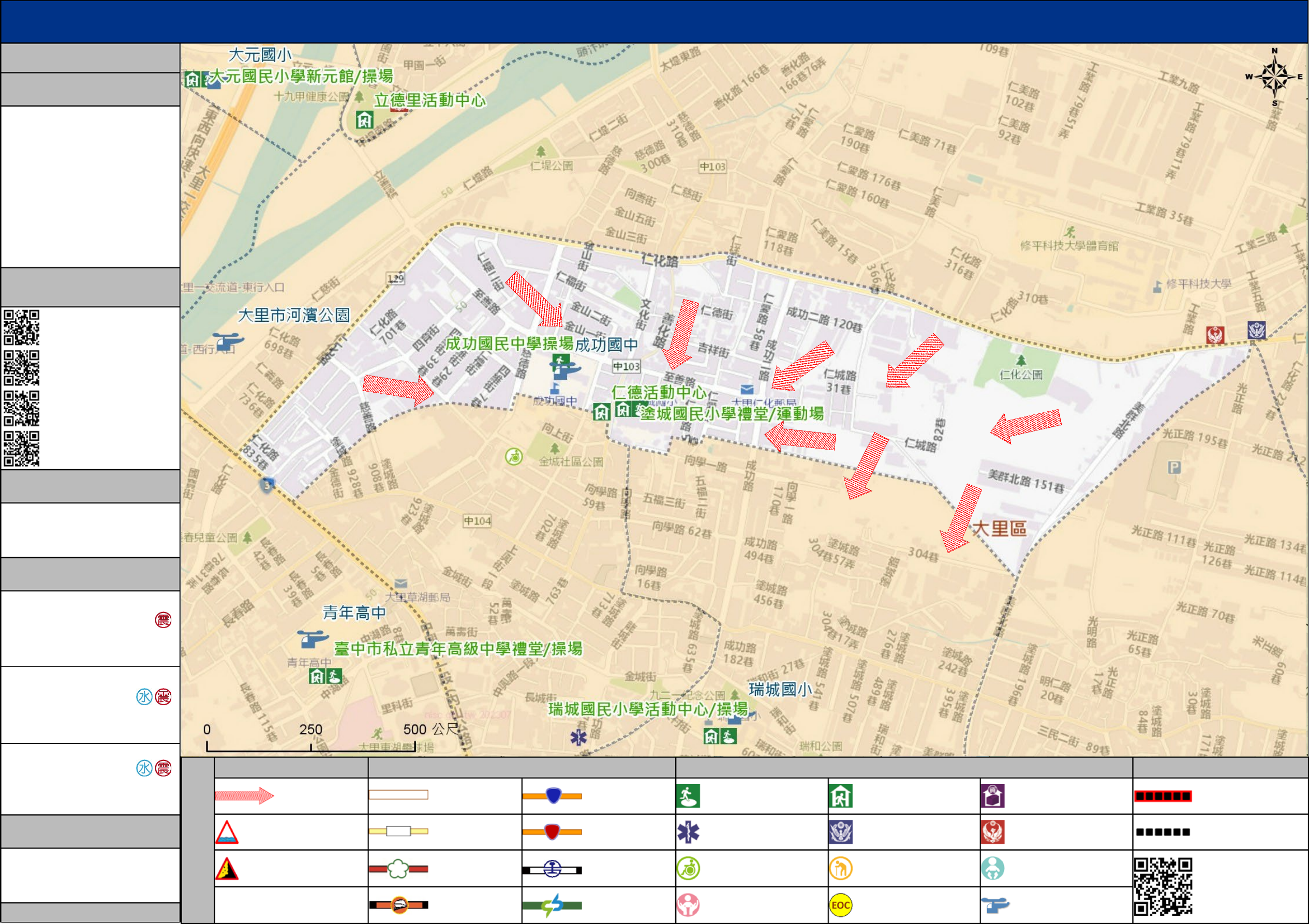Click the red shield road symbol in legend

(553, 832)
